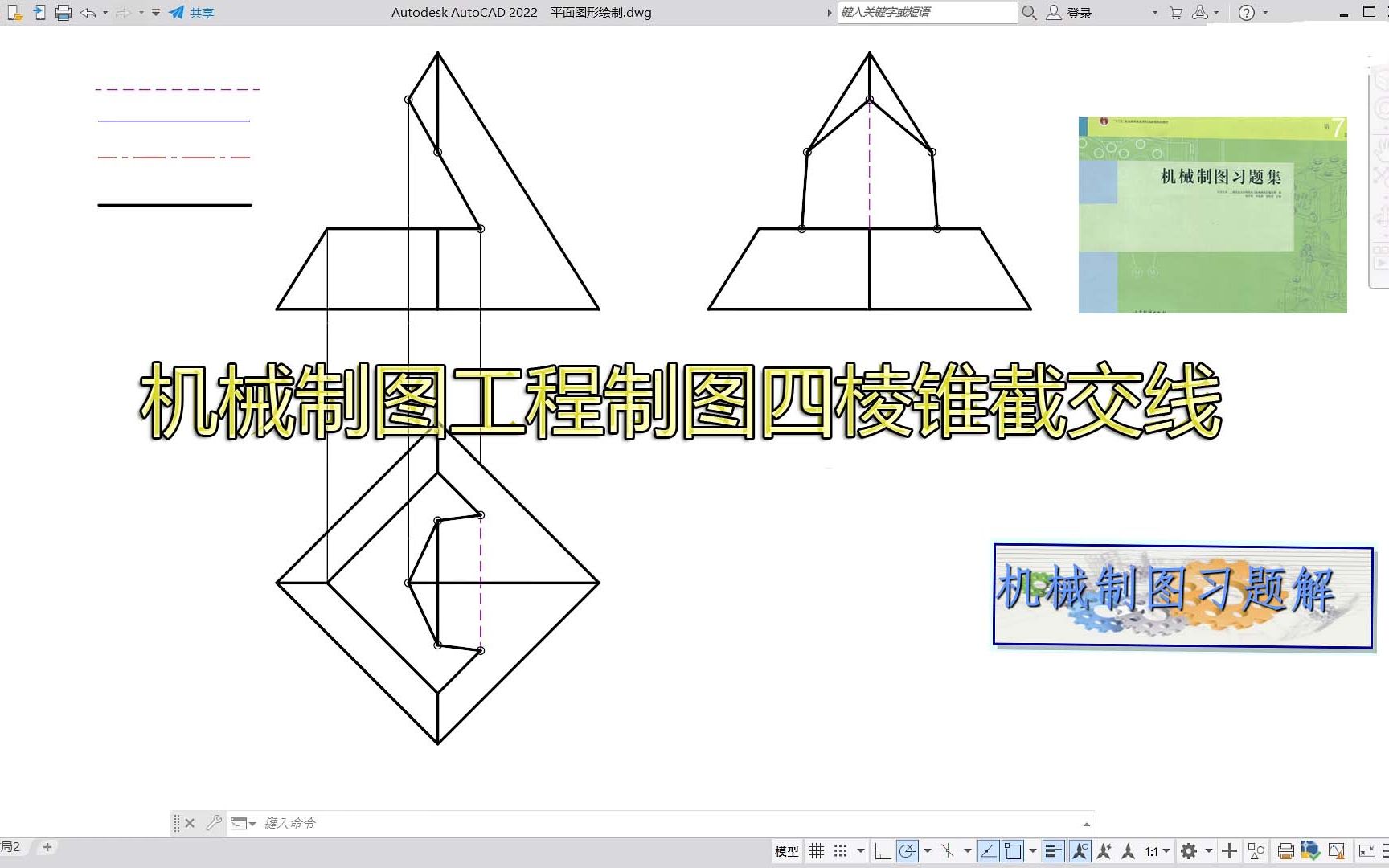Screen dimensions: 1389x868
Task: Click the annotation scale icon beside 1:1
Action: pyautogui.click(x=1129, y=851)
